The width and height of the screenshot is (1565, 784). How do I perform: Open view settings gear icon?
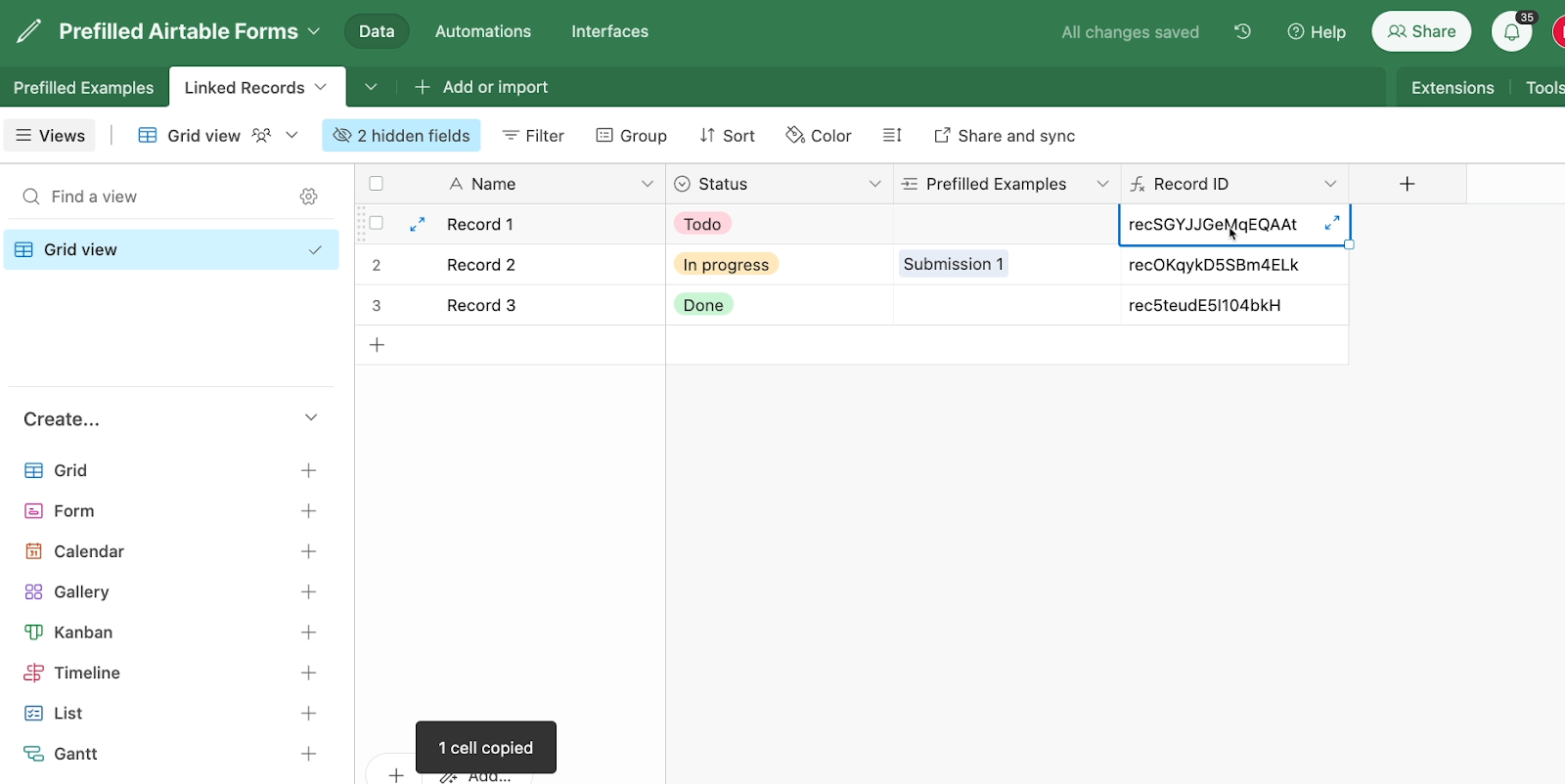click(x=309, y=196)
